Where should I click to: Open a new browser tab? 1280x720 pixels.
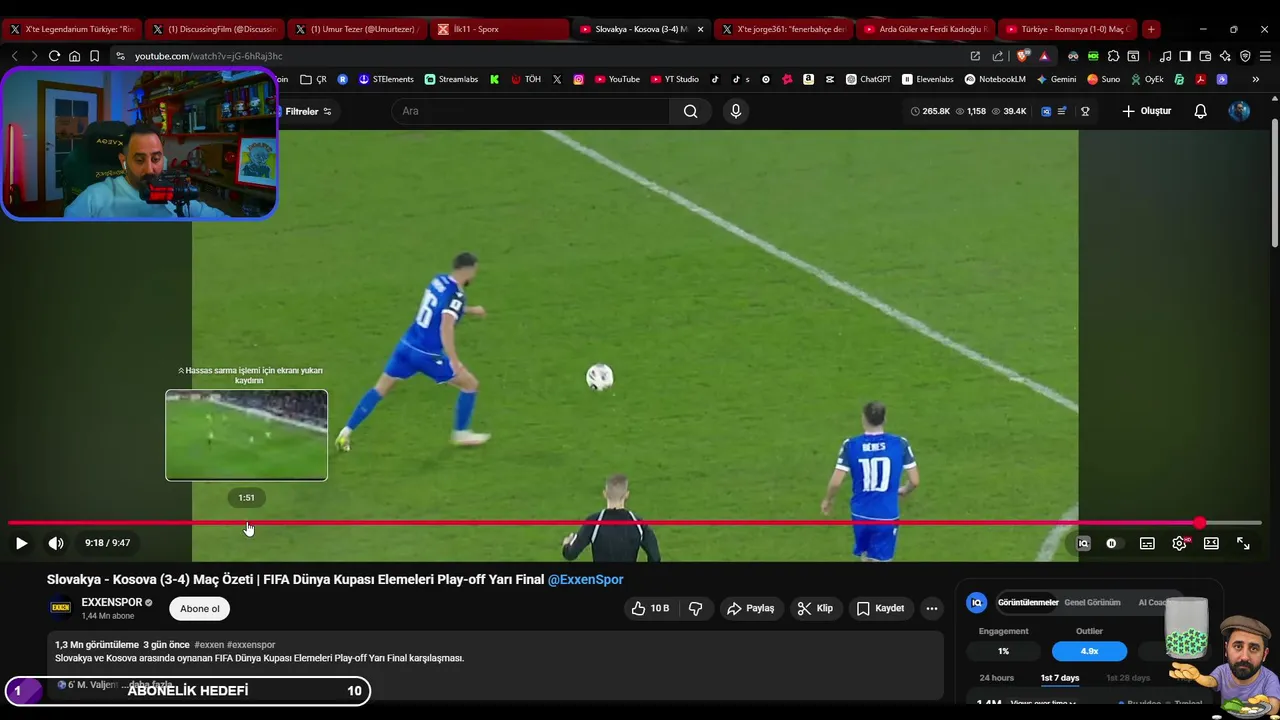pos(1151,29)
